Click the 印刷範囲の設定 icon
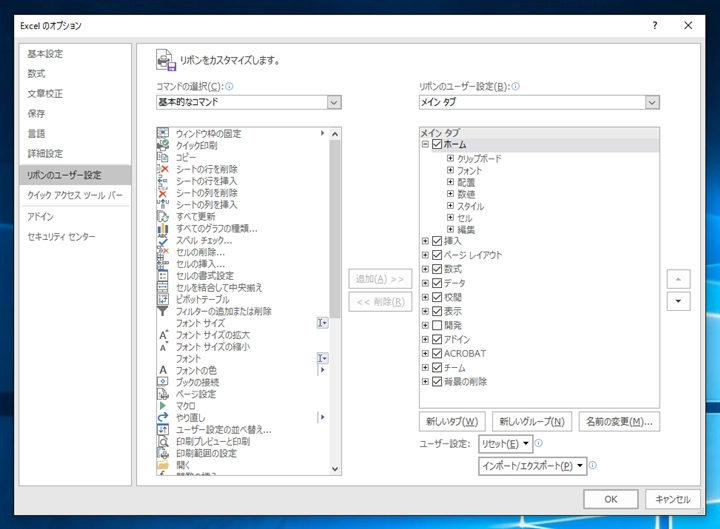720x529 pixels. click(x=163, y=453)
